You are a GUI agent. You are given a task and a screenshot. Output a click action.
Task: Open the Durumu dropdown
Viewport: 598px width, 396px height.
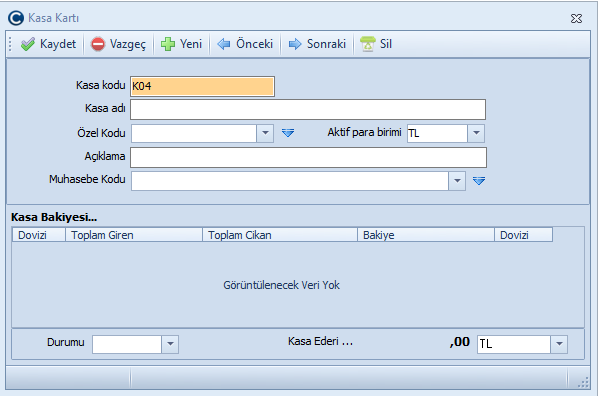click(x=170, y=344)
